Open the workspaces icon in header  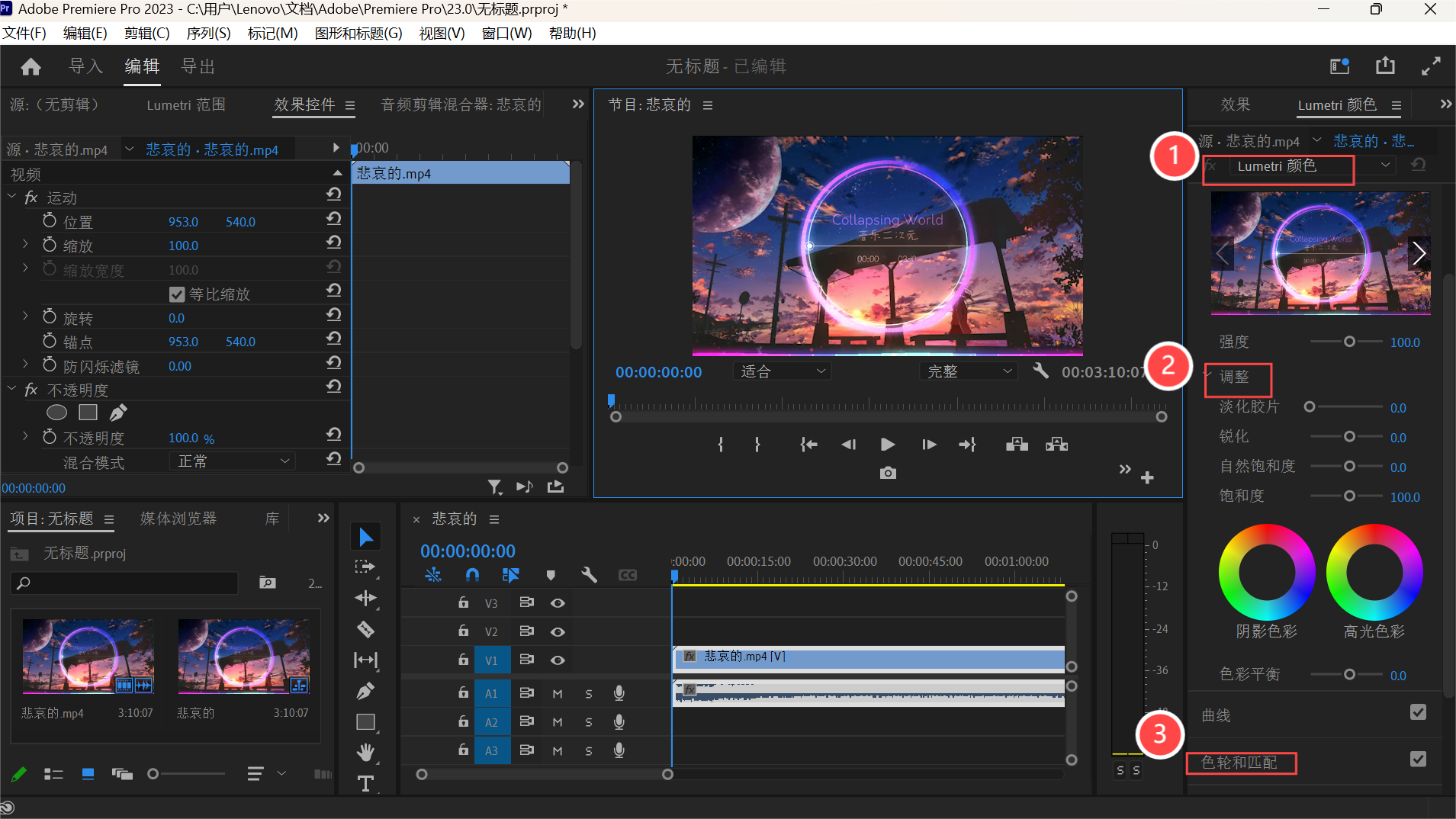(x=1340, y=66)
